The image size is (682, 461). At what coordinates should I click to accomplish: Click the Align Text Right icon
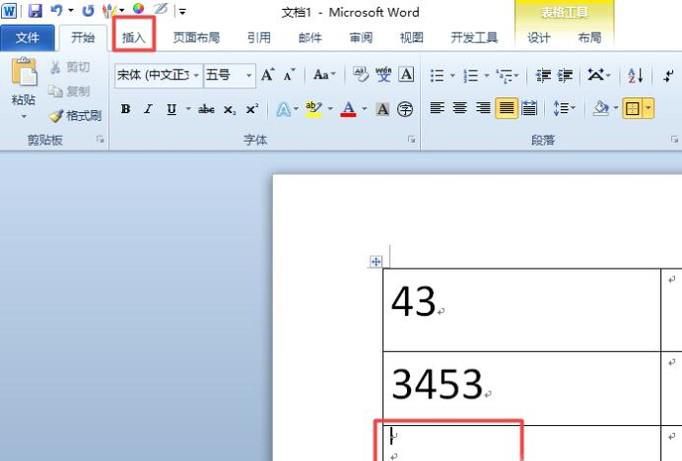click(x=483, y=107)
